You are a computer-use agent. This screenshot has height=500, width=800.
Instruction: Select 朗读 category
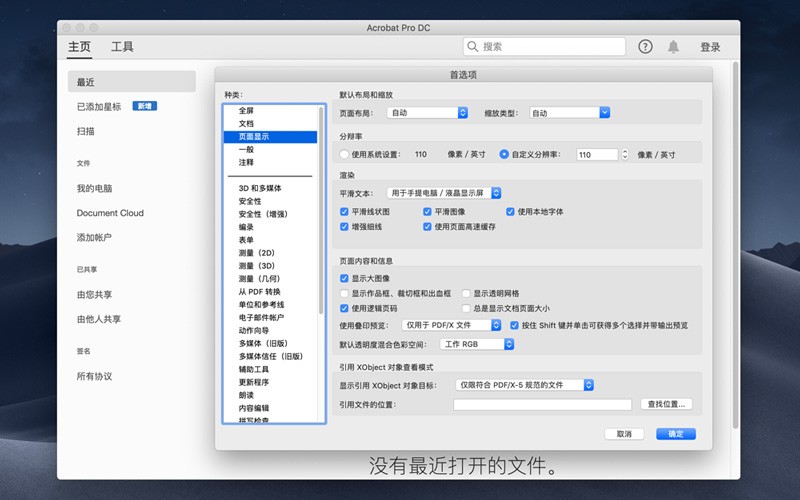click(x=246, y=395)
